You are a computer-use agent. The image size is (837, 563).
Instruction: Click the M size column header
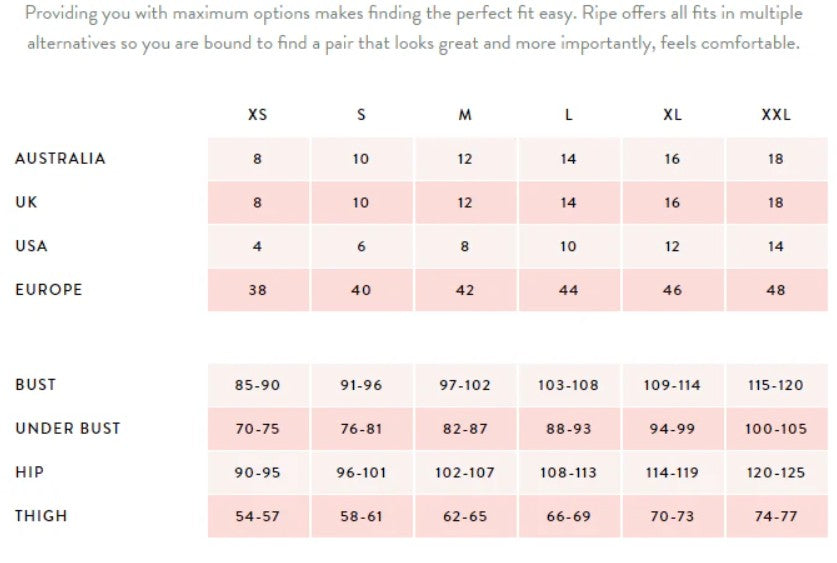465,115
